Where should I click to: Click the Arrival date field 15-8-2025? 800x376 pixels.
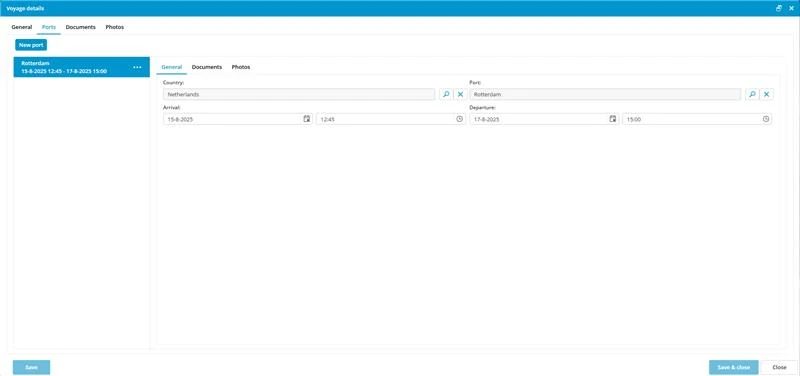[238, 119]
